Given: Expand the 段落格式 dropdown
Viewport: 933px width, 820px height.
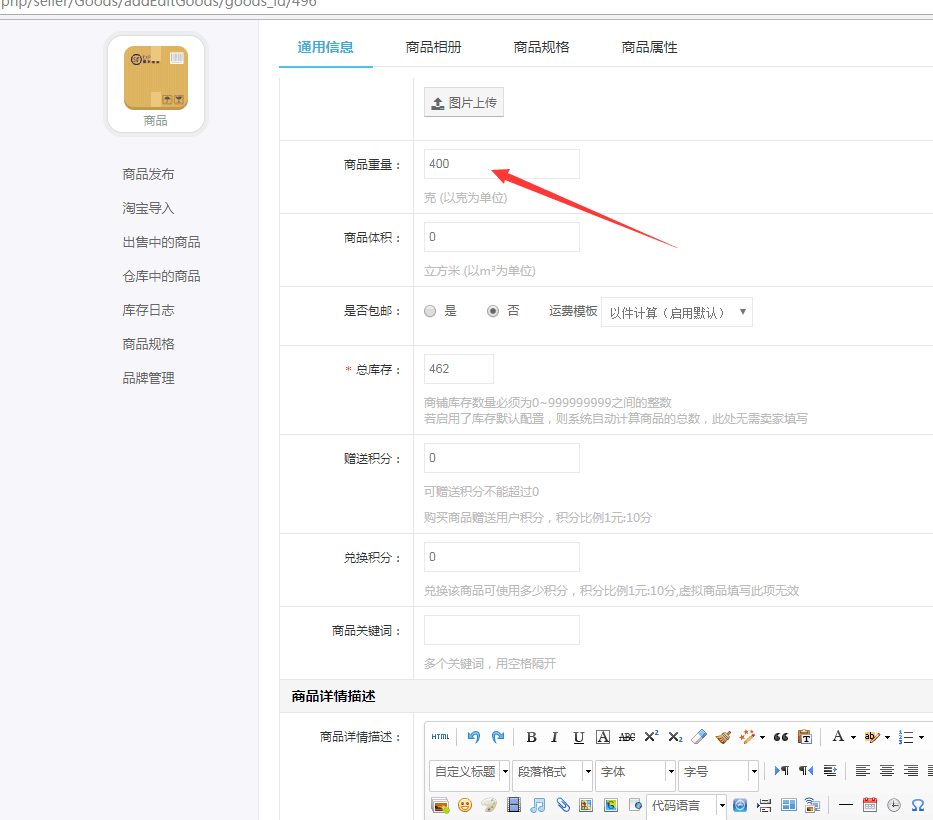Looking at the screenshot, I should pyautogui.click(x=552, y=772).
